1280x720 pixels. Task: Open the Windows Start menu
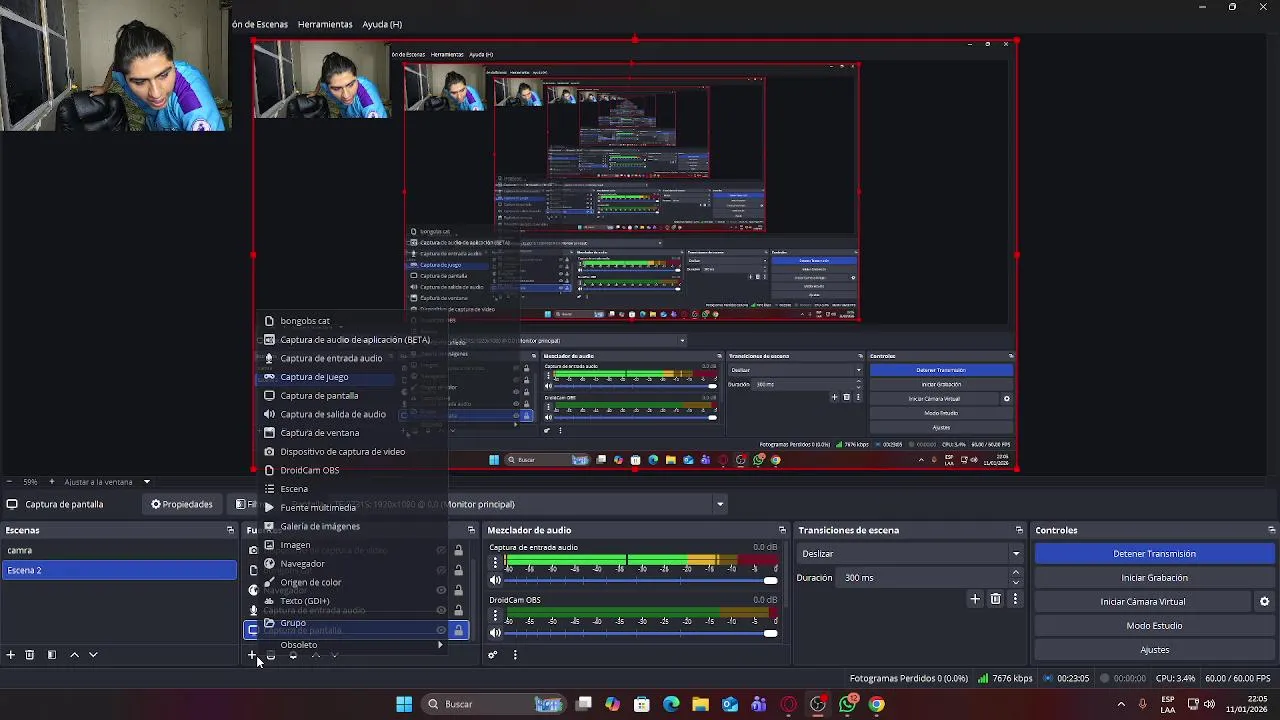click(404, 704)
